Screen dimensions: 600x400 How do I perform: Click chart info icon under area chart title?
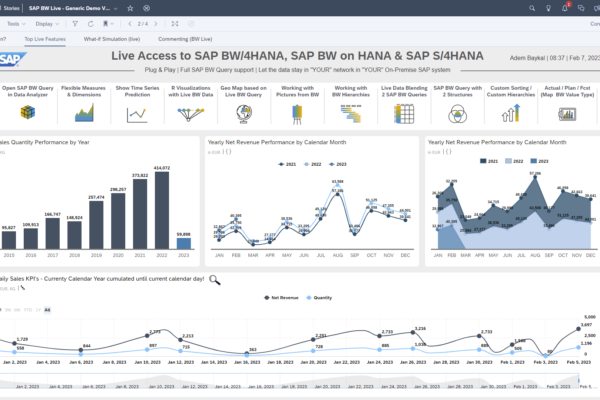point(447,152)
